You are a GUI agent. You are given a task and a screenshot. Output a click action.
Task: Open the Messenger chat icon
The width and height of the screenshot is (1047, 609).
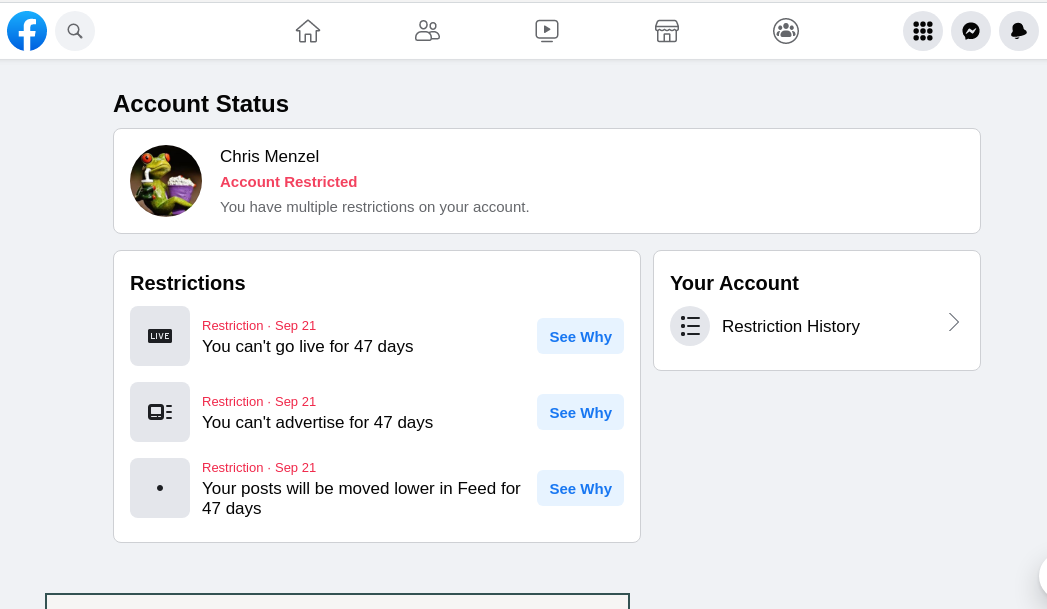[970, 31]
